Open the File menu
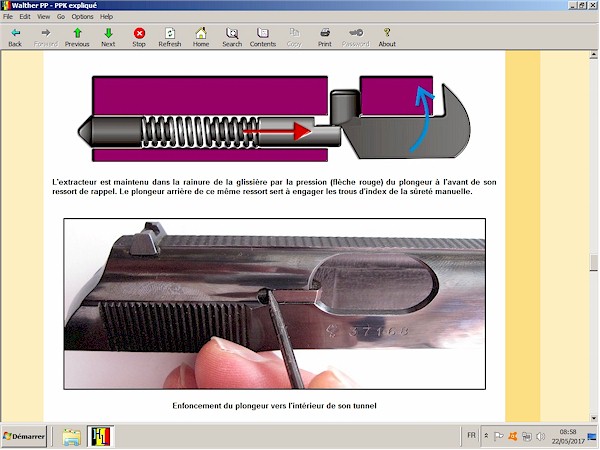Screen dimensions: 600x450 point(8,16)
